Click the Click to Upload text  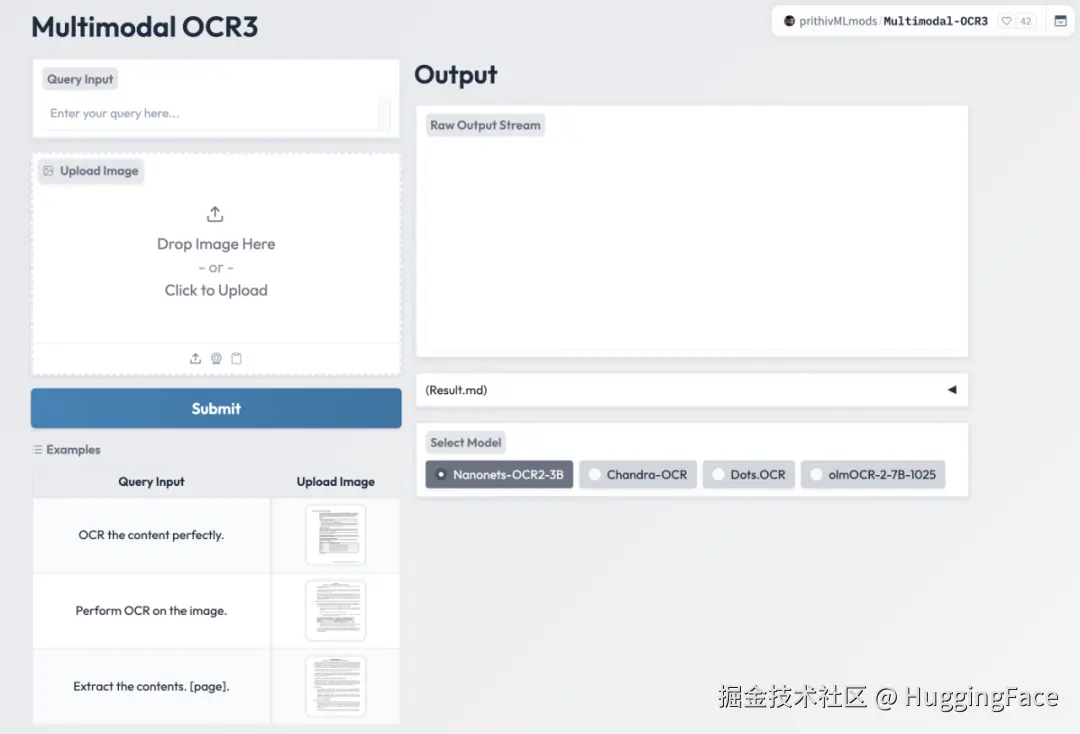[x=216, y=291]
